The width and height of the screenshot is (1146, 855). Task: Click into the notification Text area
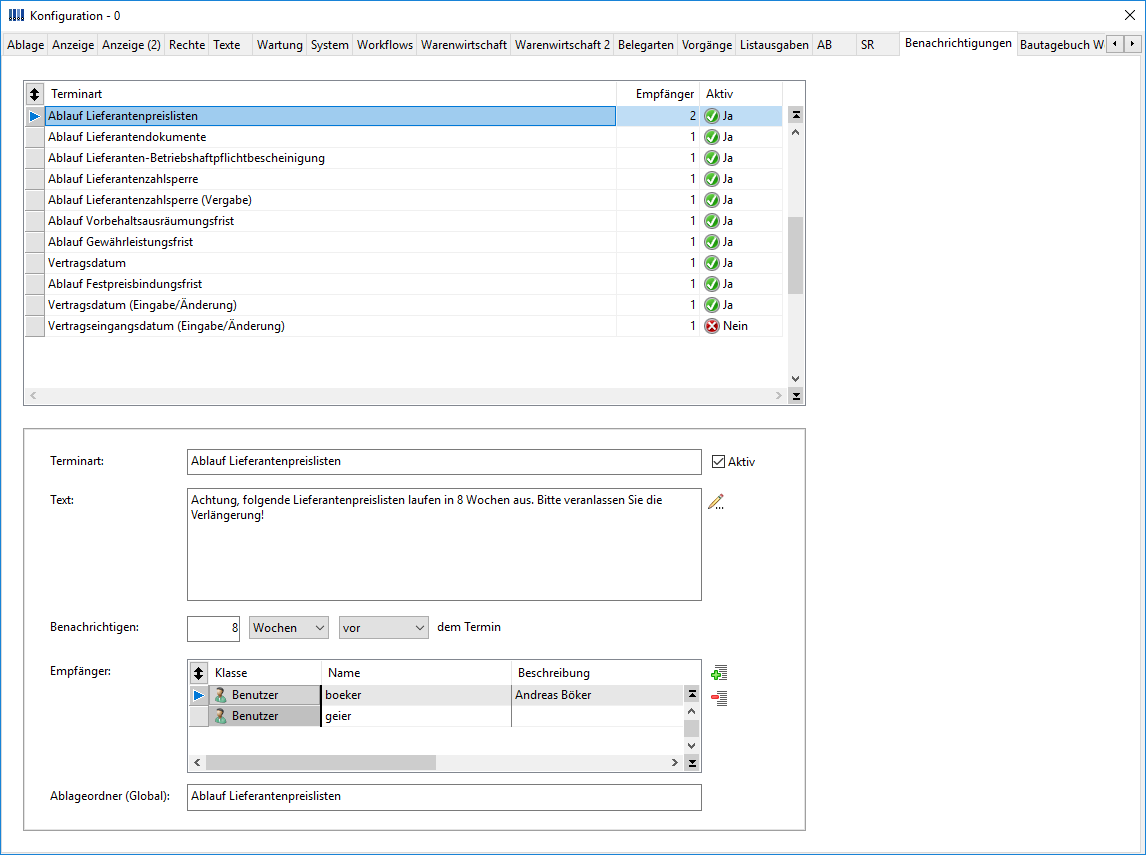point(444,544)
